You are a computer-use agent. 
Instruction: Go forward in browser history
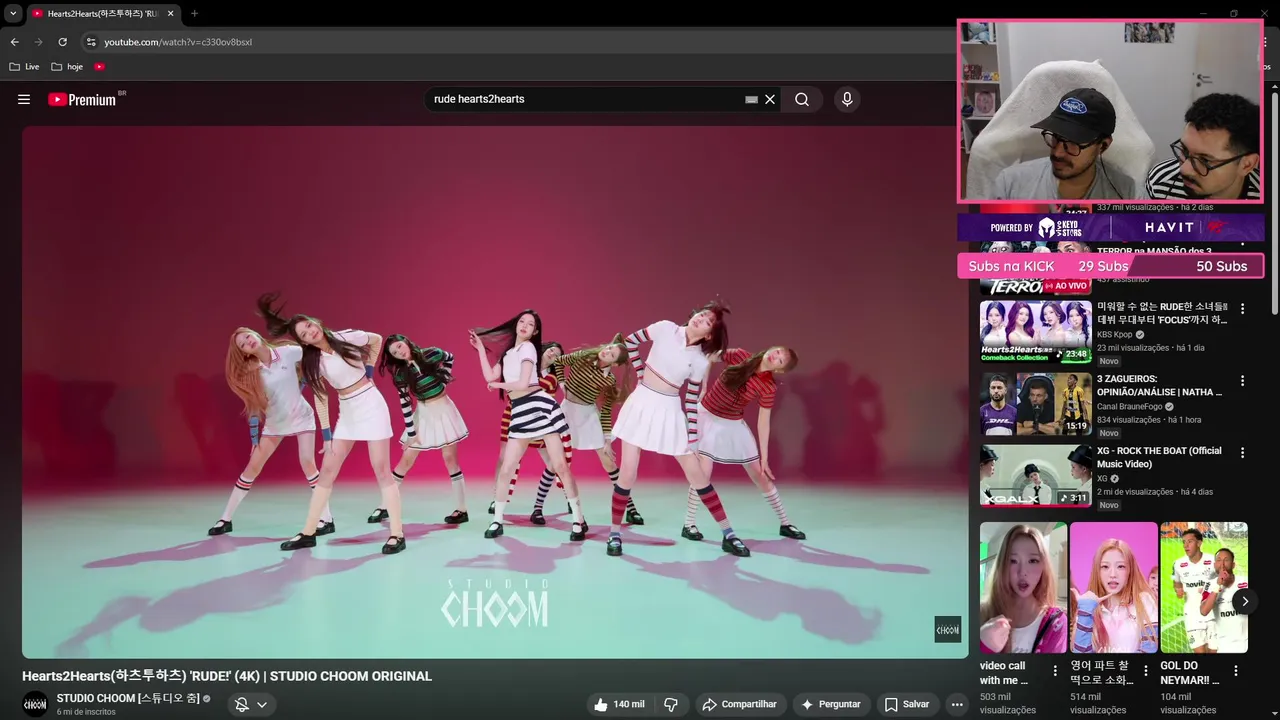tap(38, 42)
